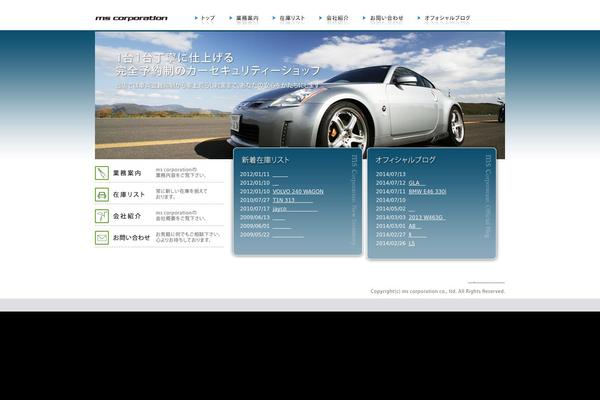Open the LS blog post link
The width and height of the screenshot is (600, 400).
click(412, 243)
